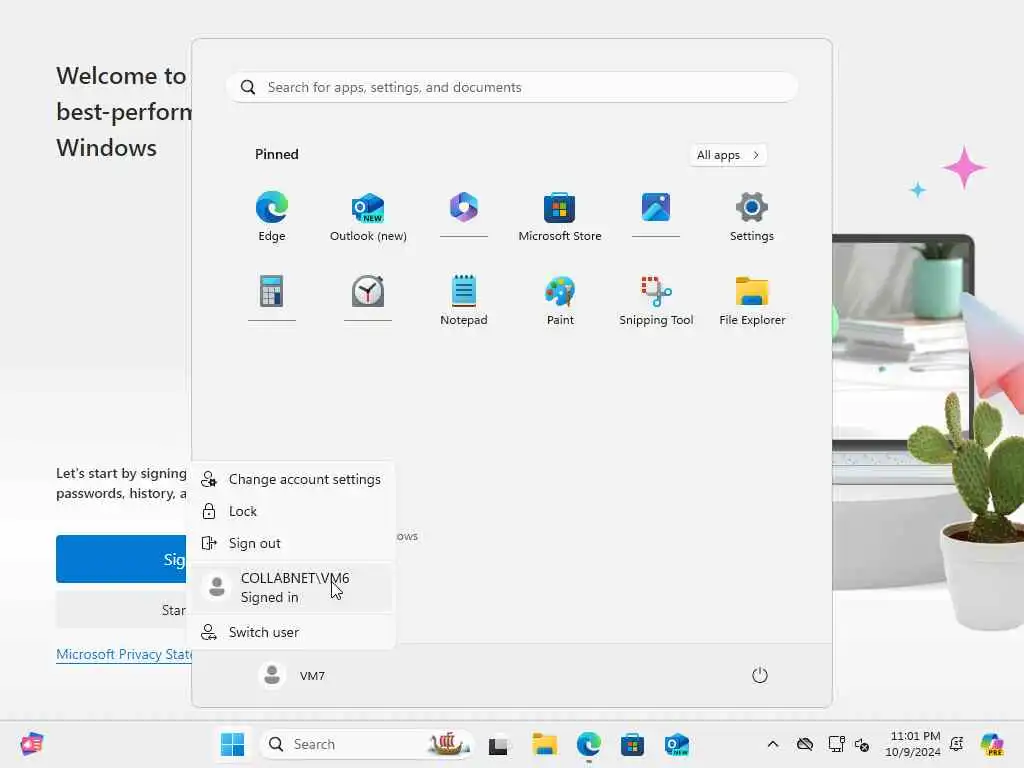The image size is (1024, 768).
Task: Click the Microsoft Privacy Statement link
Action: 124,654
